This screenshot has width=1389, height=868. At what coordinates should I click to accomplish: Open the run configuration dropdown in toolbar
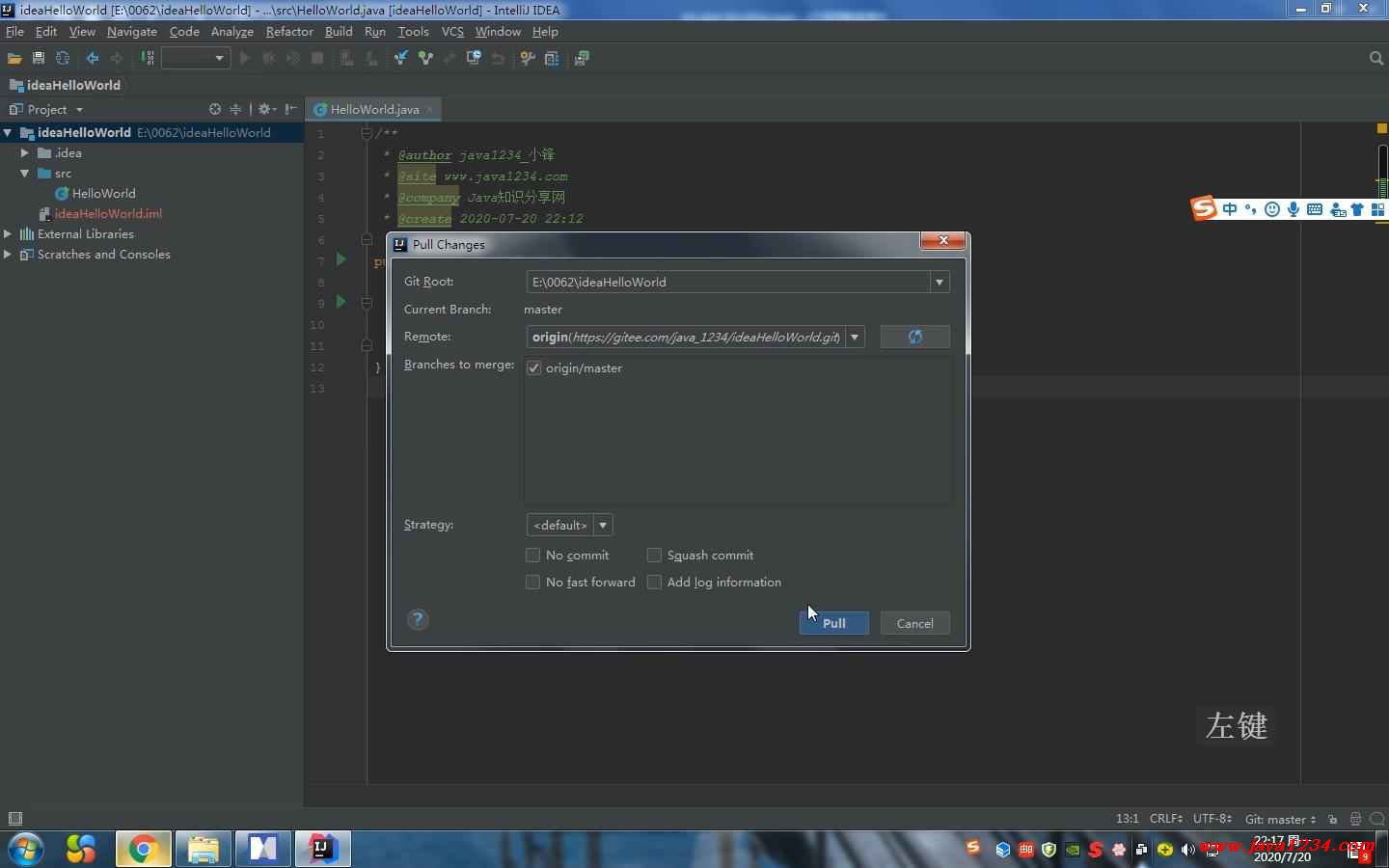point(196,58)
